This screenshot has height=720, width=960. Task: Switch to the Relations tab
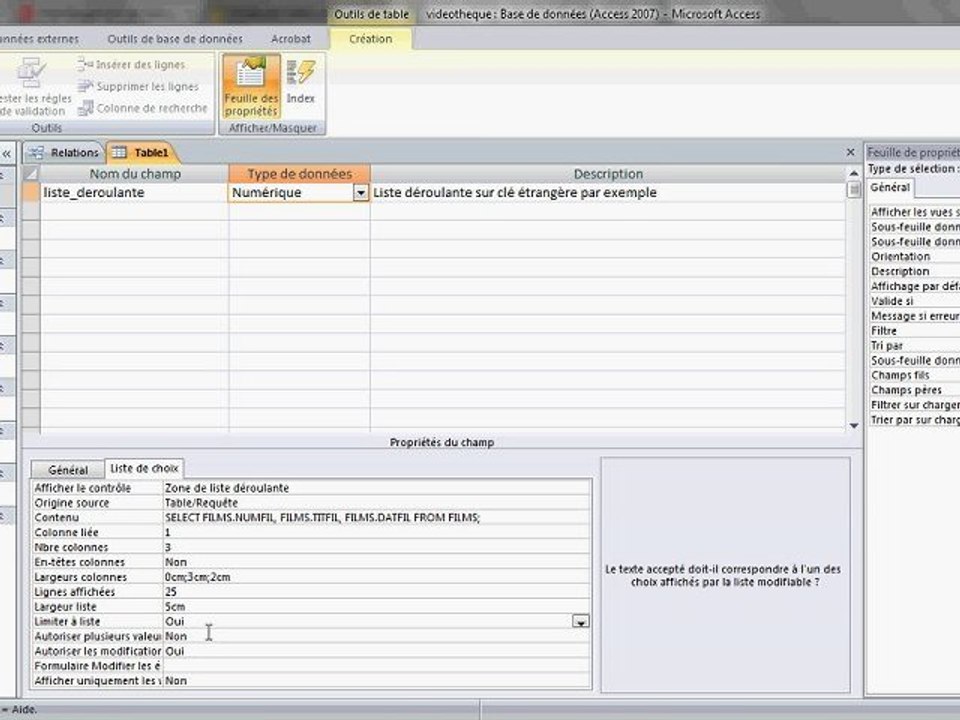tap(64, 152)
